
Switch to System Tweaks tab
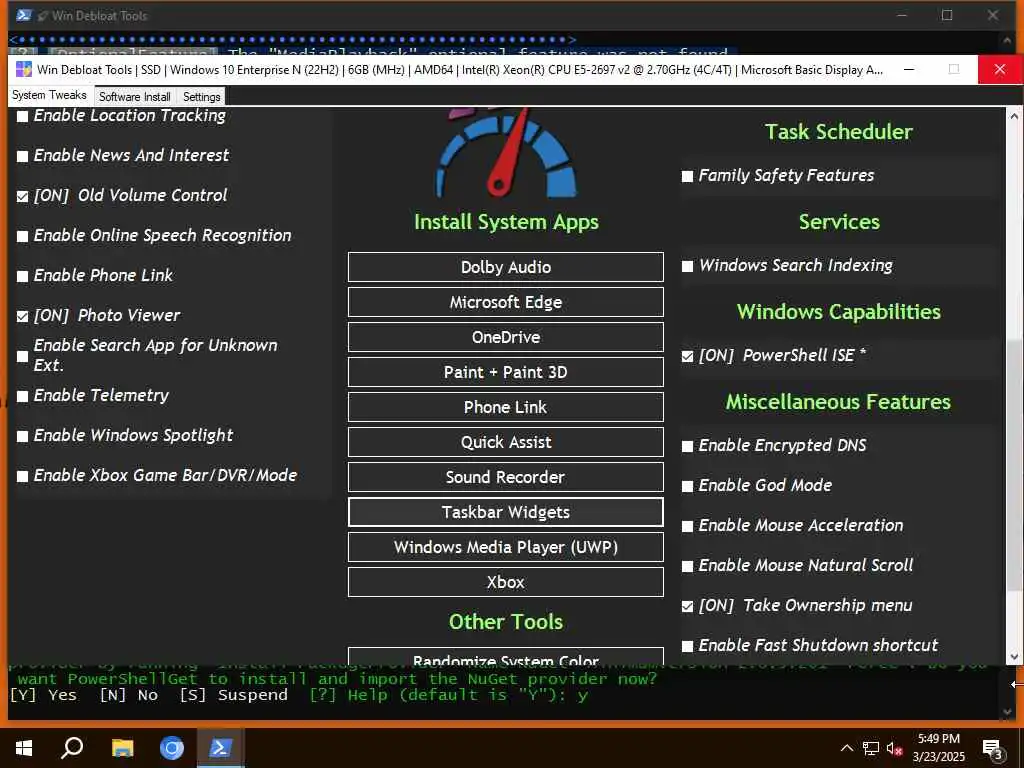(x=49, y=95)
